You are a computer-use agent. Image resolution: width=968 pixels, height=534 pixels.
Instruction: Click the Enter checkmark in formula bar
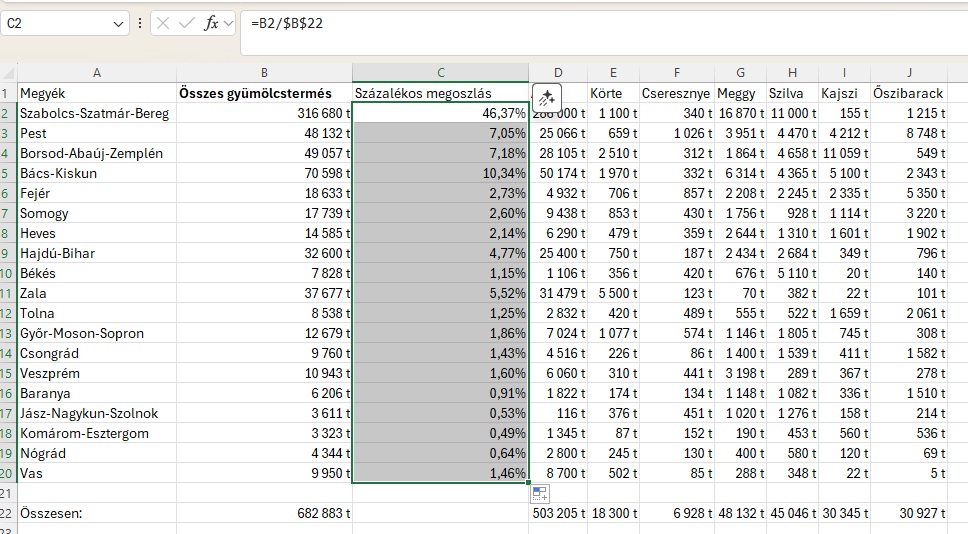tap(187, 23)
